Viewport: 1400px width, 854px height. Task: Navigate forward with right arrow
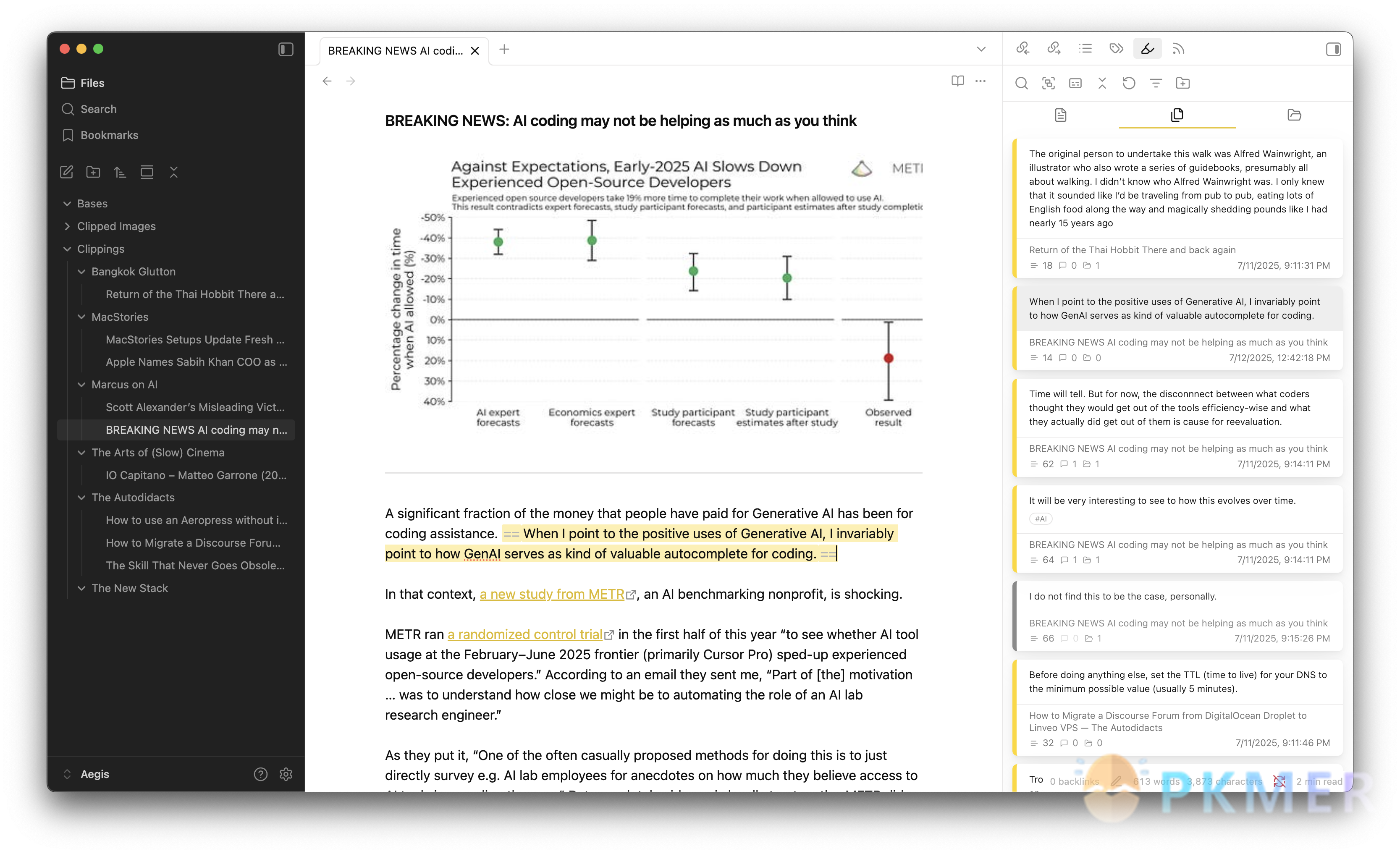click(351, 81)
